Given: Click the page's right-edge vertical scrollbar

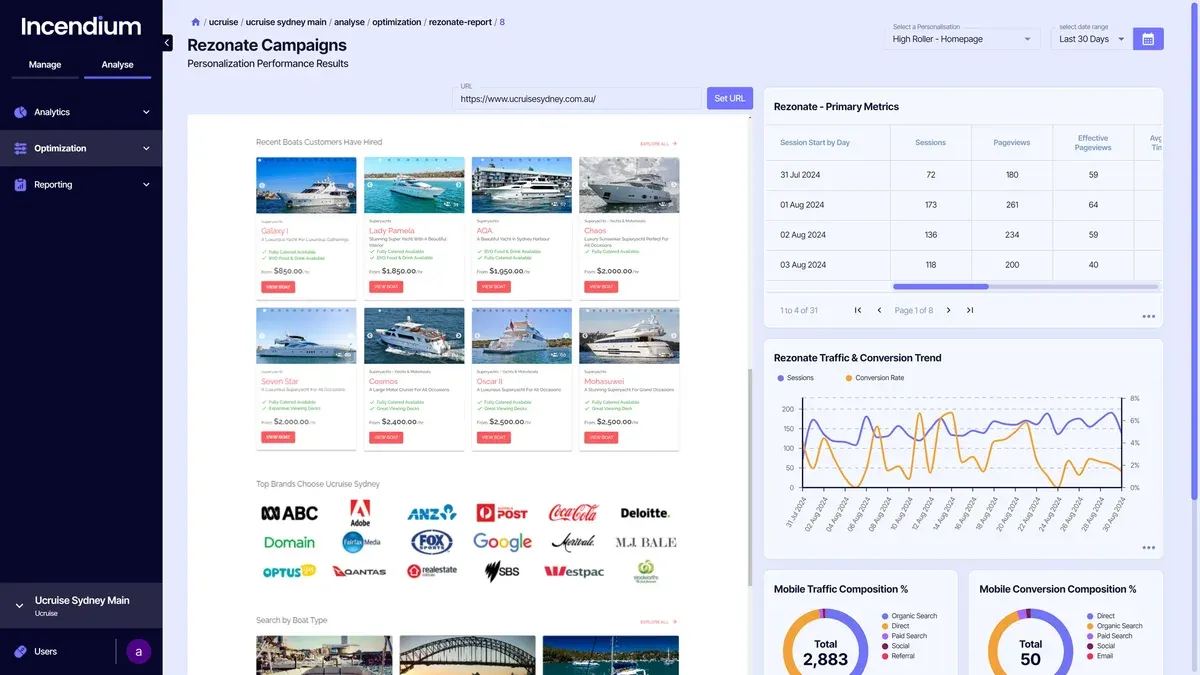Looking at the screenshot, I should pos(1196,250).
